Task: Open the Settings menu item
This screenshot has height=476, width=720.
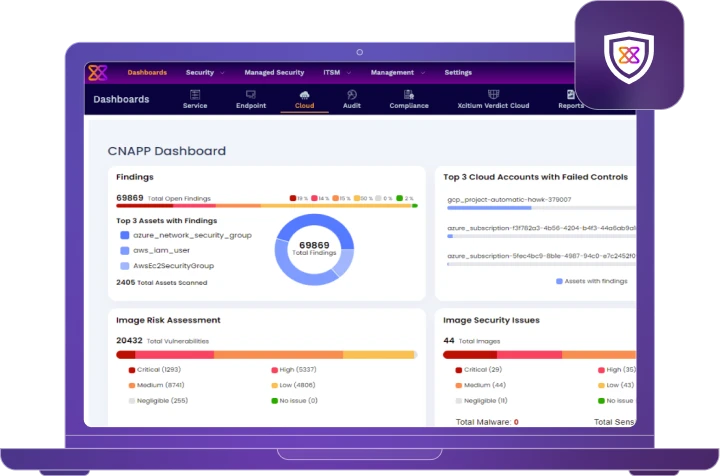Action: [458, 72]
